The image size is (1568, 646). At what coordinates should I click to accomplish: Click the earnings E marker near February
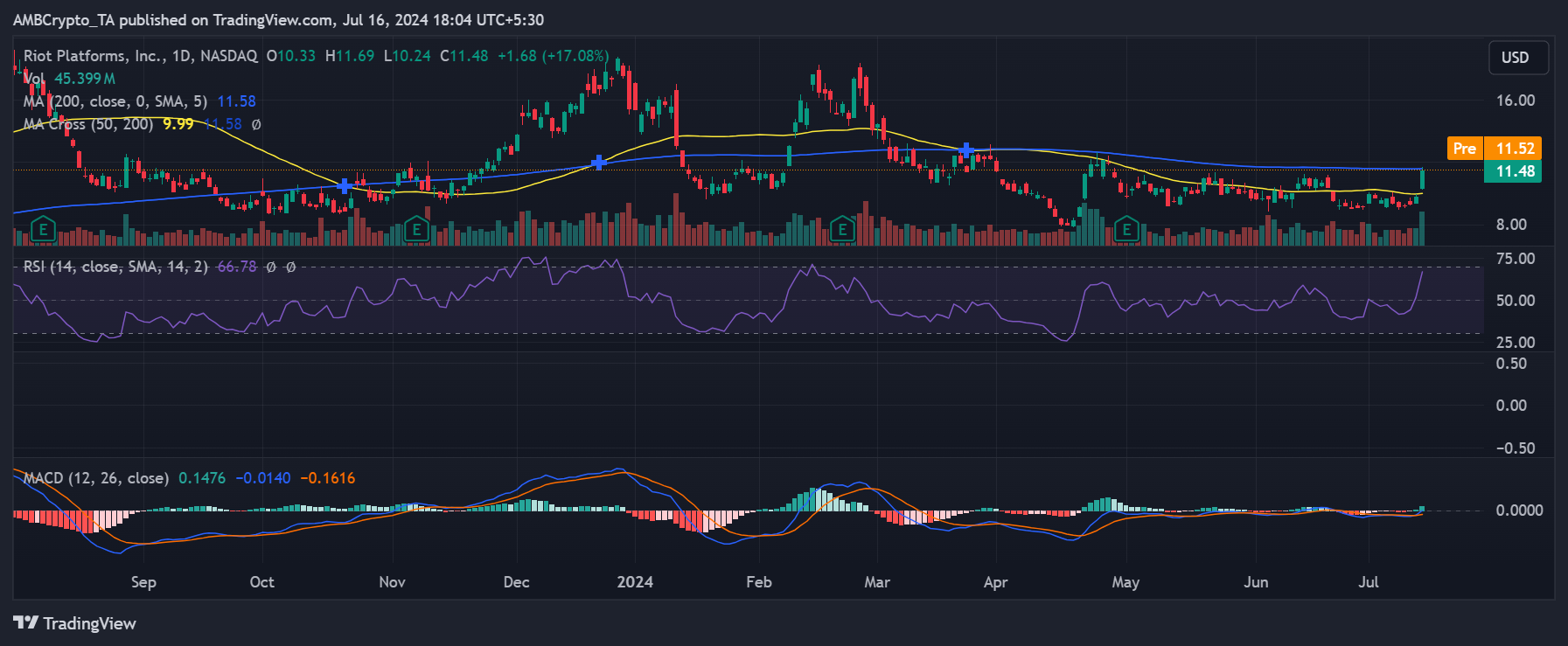click(842, 230)
